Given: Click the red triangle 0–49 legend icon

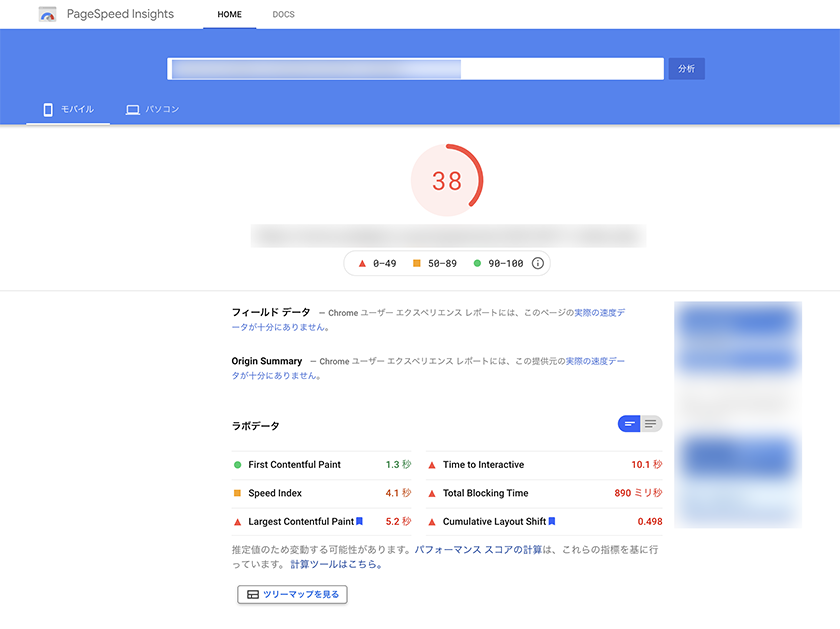Looking at the screenshot, I should click(362, 263).
